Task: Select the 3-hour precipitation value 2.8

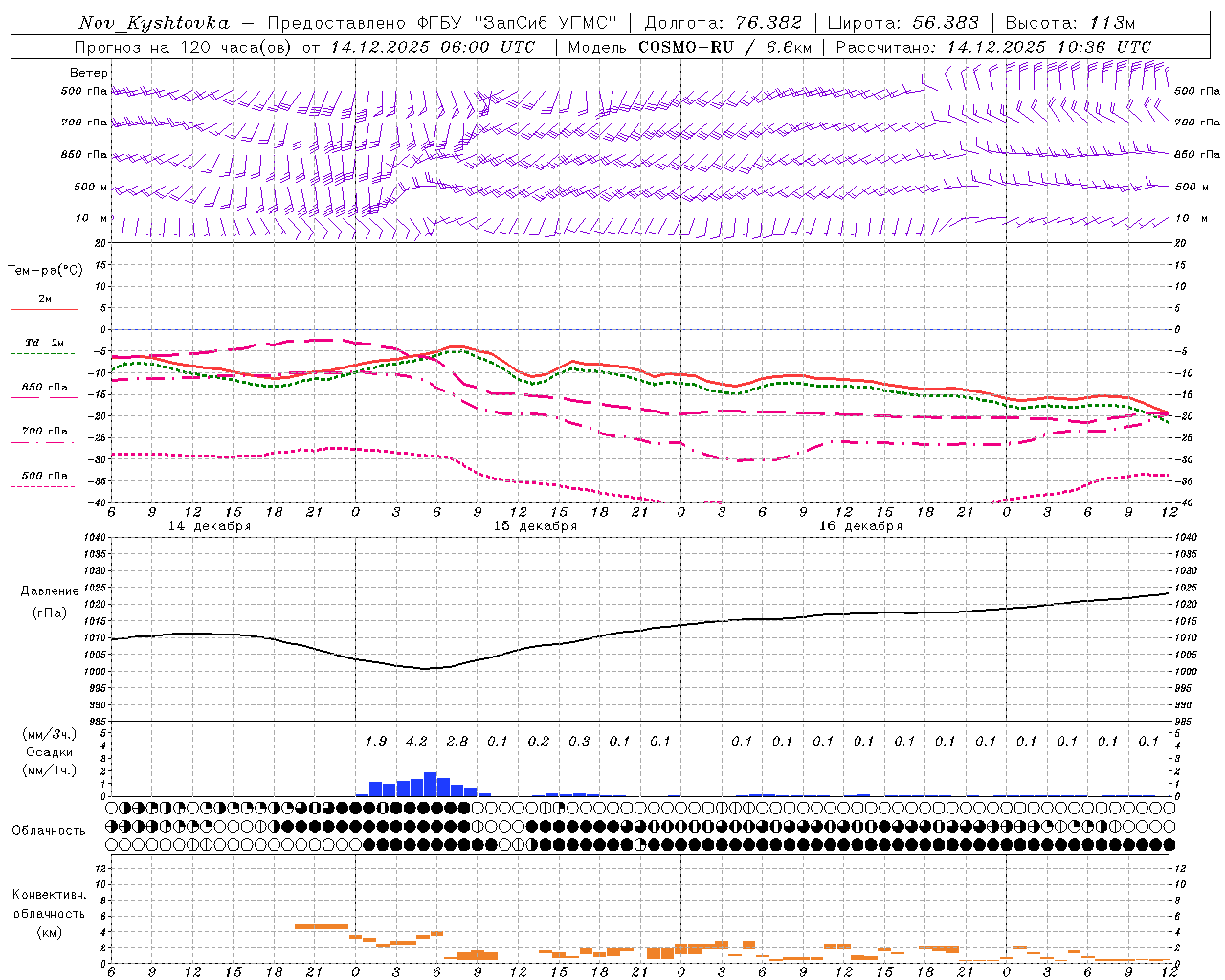Action: 457,742
